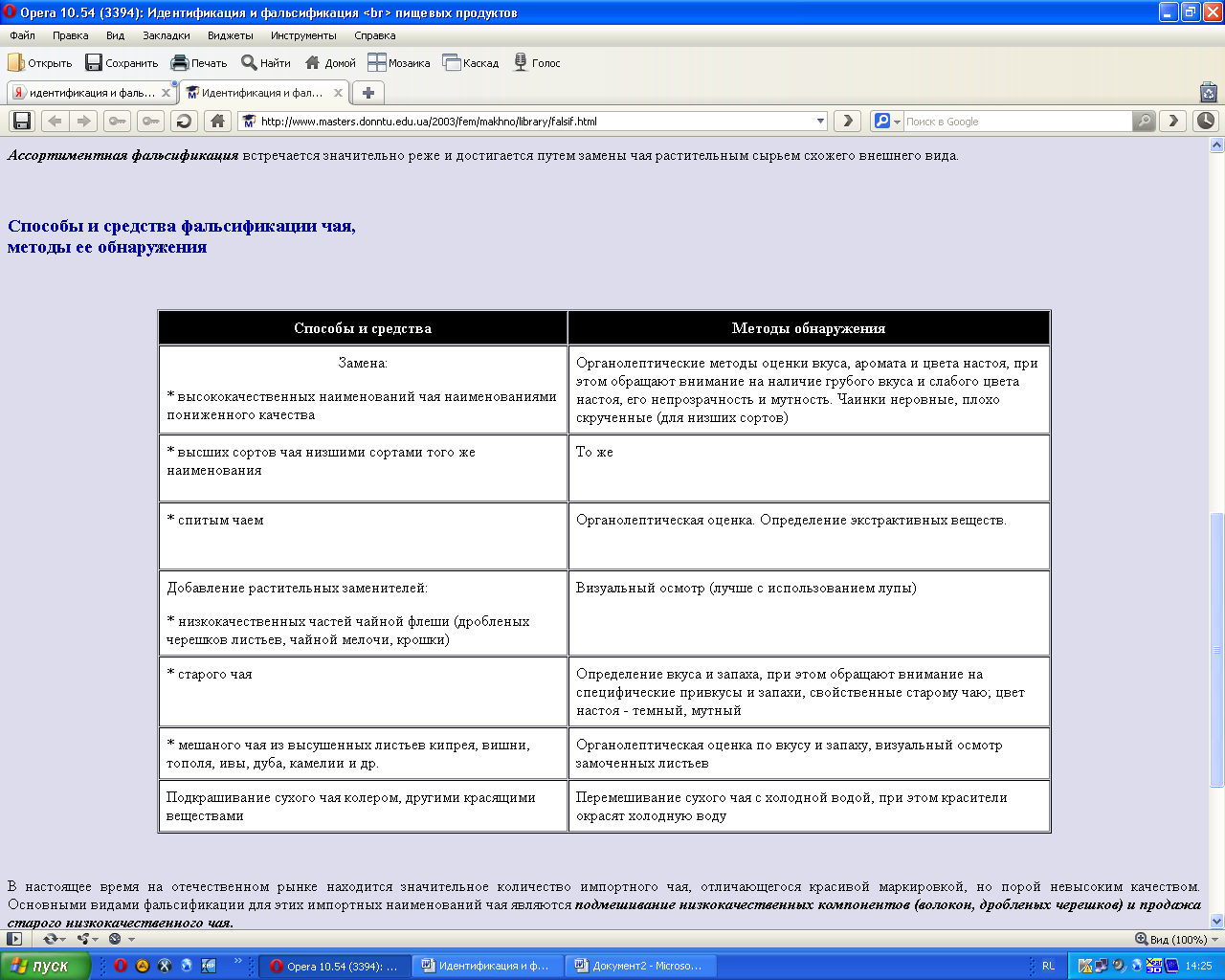This screenshot has height=980, width=1225.
Task: Open the Правка menu
Action: (71, 35)
